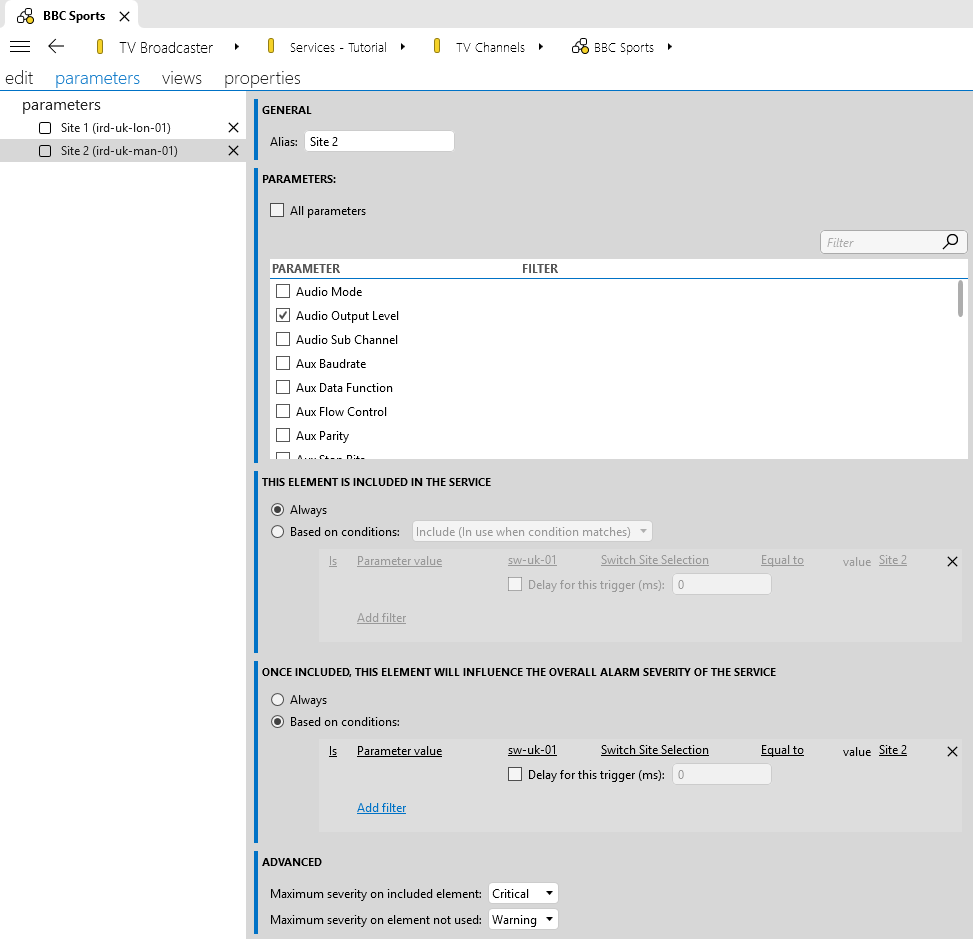Expand the Services - Tutorial breadcrumb arrow

pyautogui.click(x=403, y=47)
